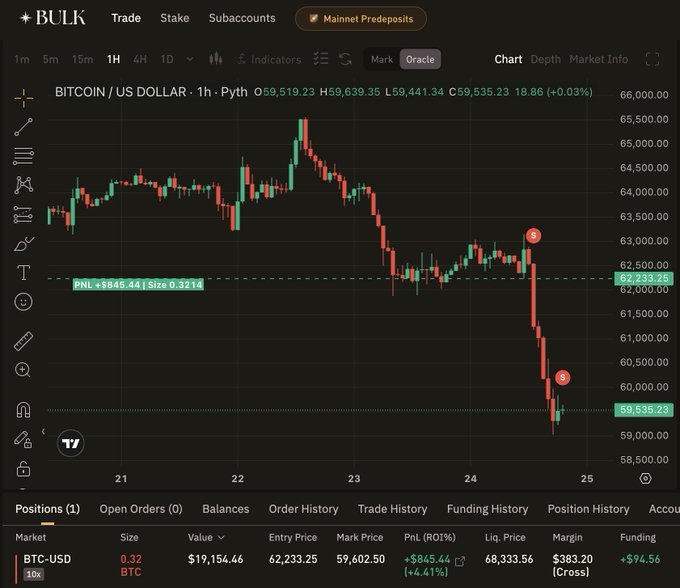
Task: Click the $19,154.46 position value
Action: pyautogui.click(x=216, y=559)
